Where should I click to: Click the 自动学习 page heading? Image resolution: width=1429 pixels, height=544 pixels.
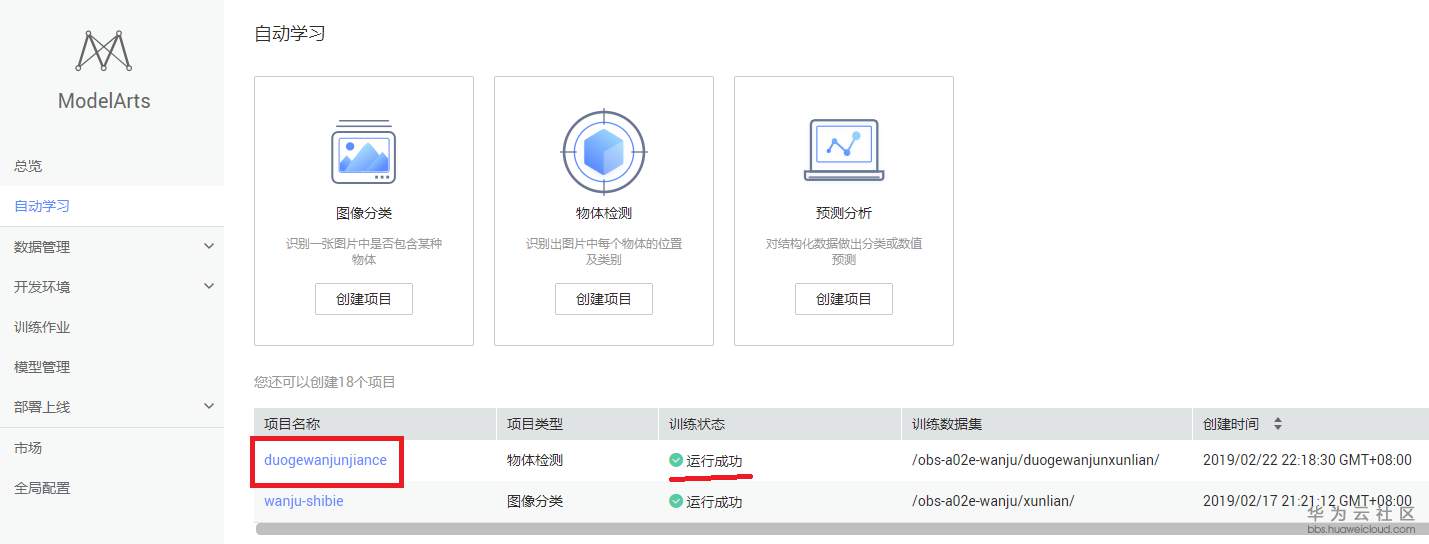coord(290,34)
